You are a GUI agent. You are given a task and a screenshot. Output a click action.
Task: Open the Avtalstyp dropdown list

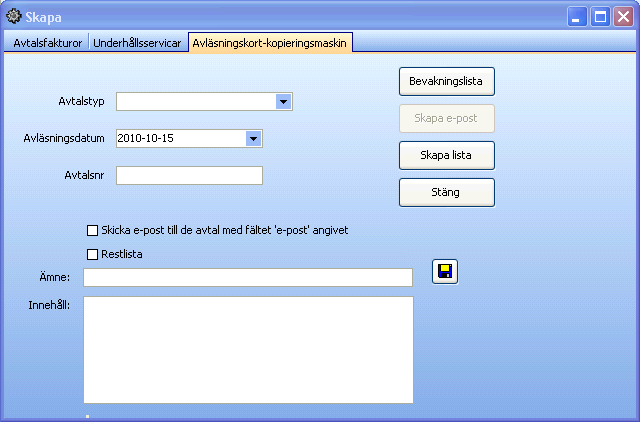coord(283,101)
